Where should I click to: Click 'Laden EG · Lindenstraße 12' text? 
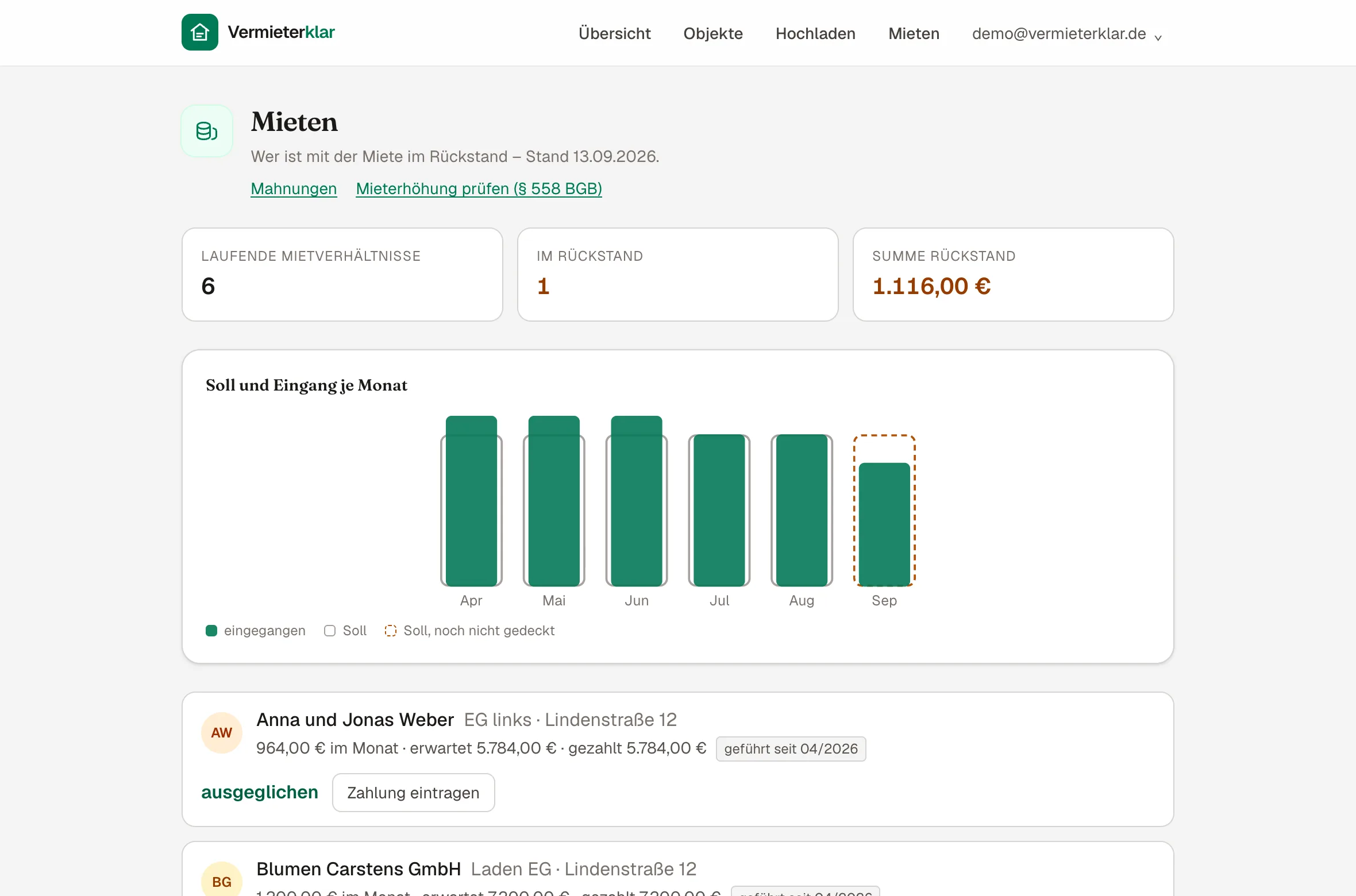[x=584, y=869]
